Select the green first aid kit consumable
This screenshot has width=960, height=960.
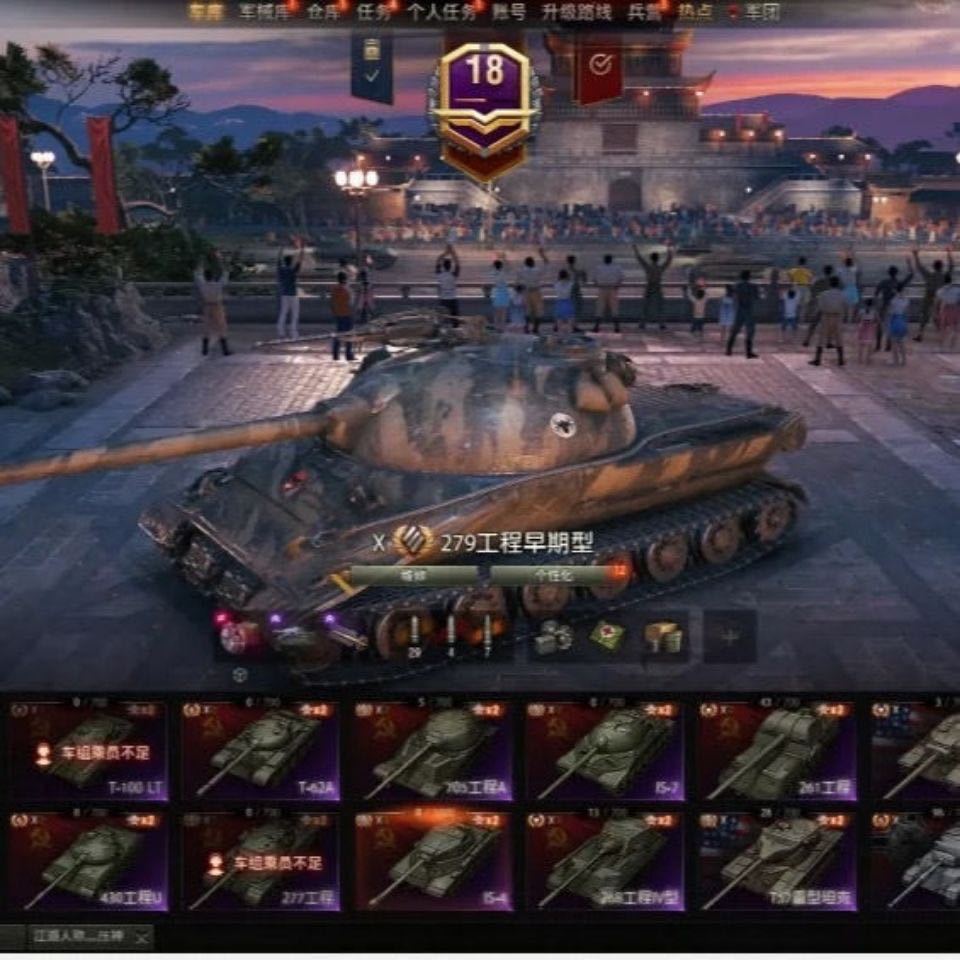pyautogui.click(x=607, y=637)
